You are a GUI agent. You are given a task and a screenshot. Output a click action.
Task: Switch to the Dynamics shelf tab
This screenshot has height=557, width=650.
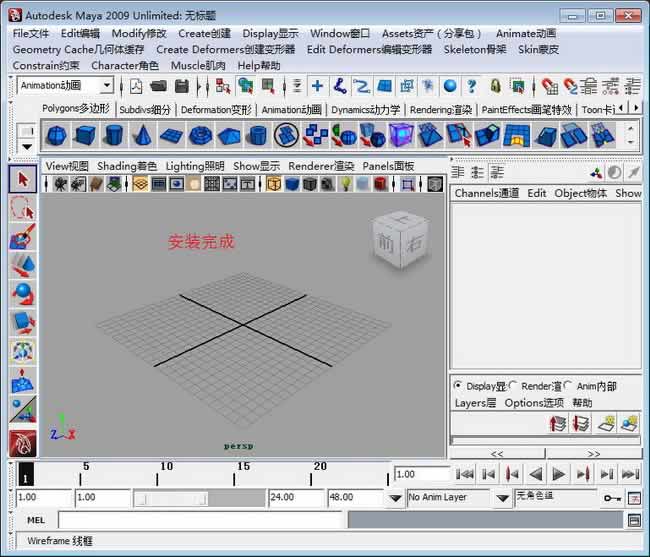365,110
